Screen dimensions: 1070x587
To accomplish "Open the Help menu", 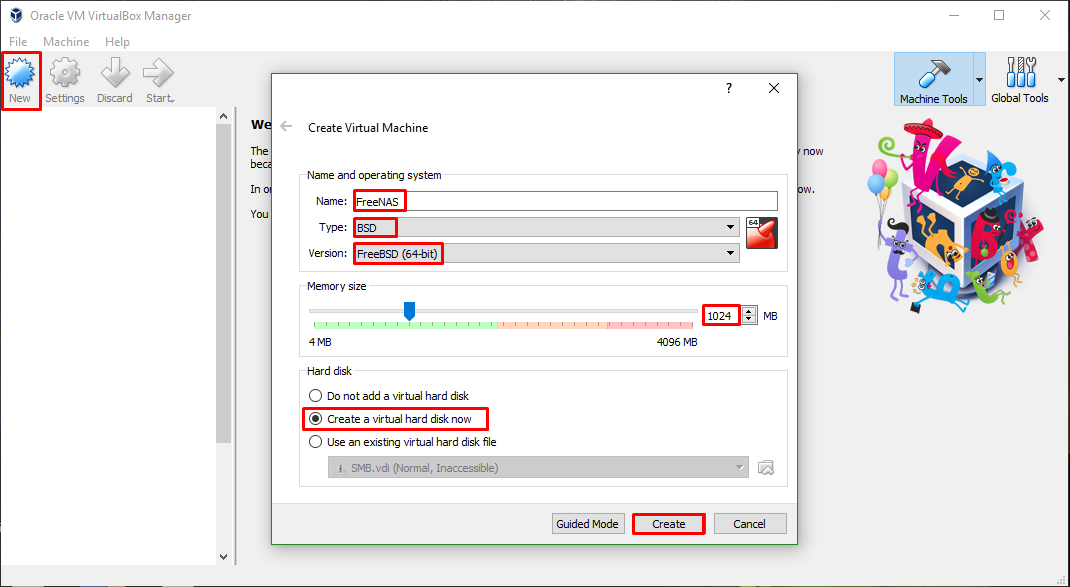I will [x=117, y=42].
